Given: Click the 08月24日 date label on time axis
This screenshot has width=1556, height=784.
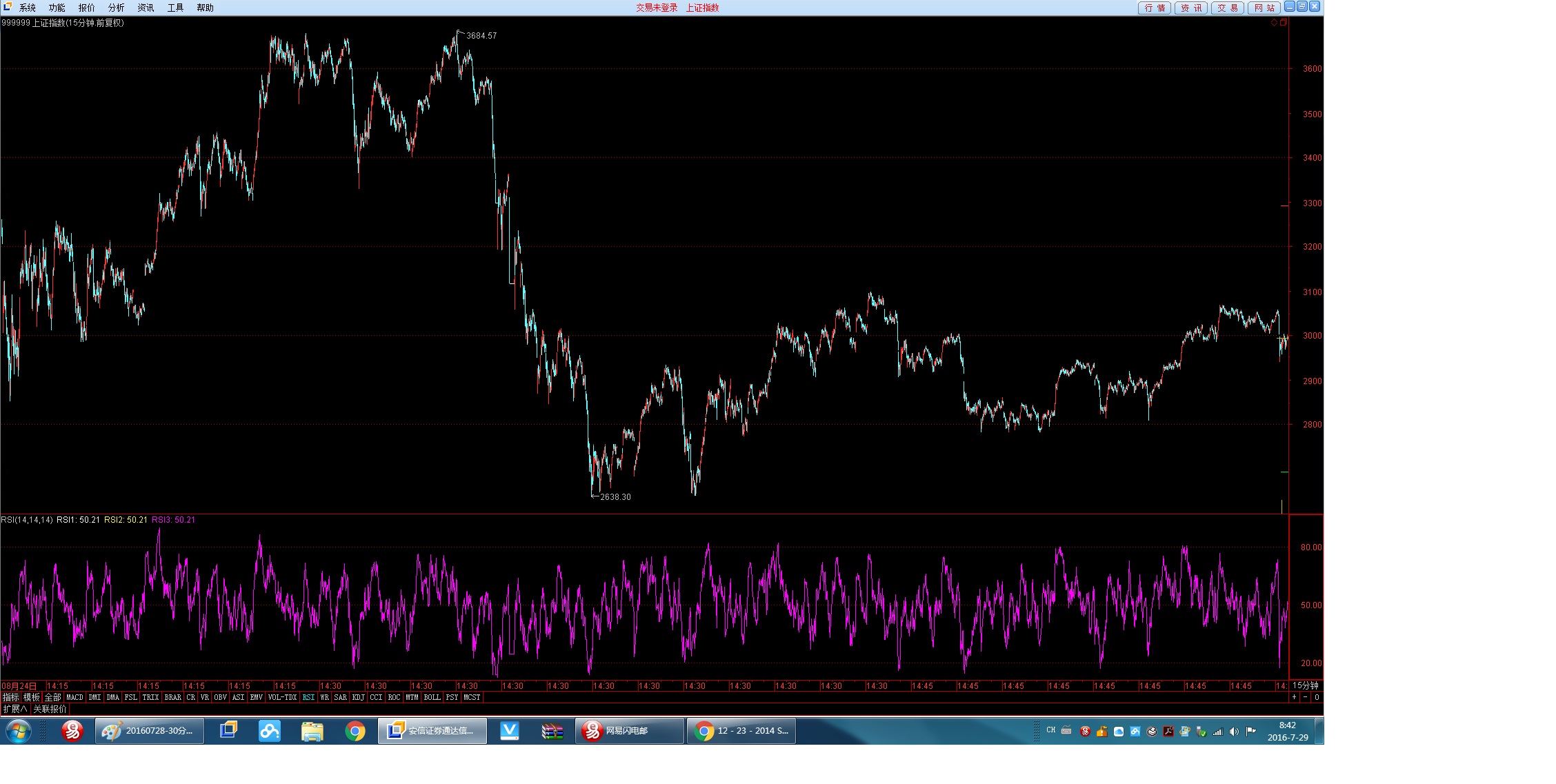Looking at the screenshot, I should pos(19,686).
